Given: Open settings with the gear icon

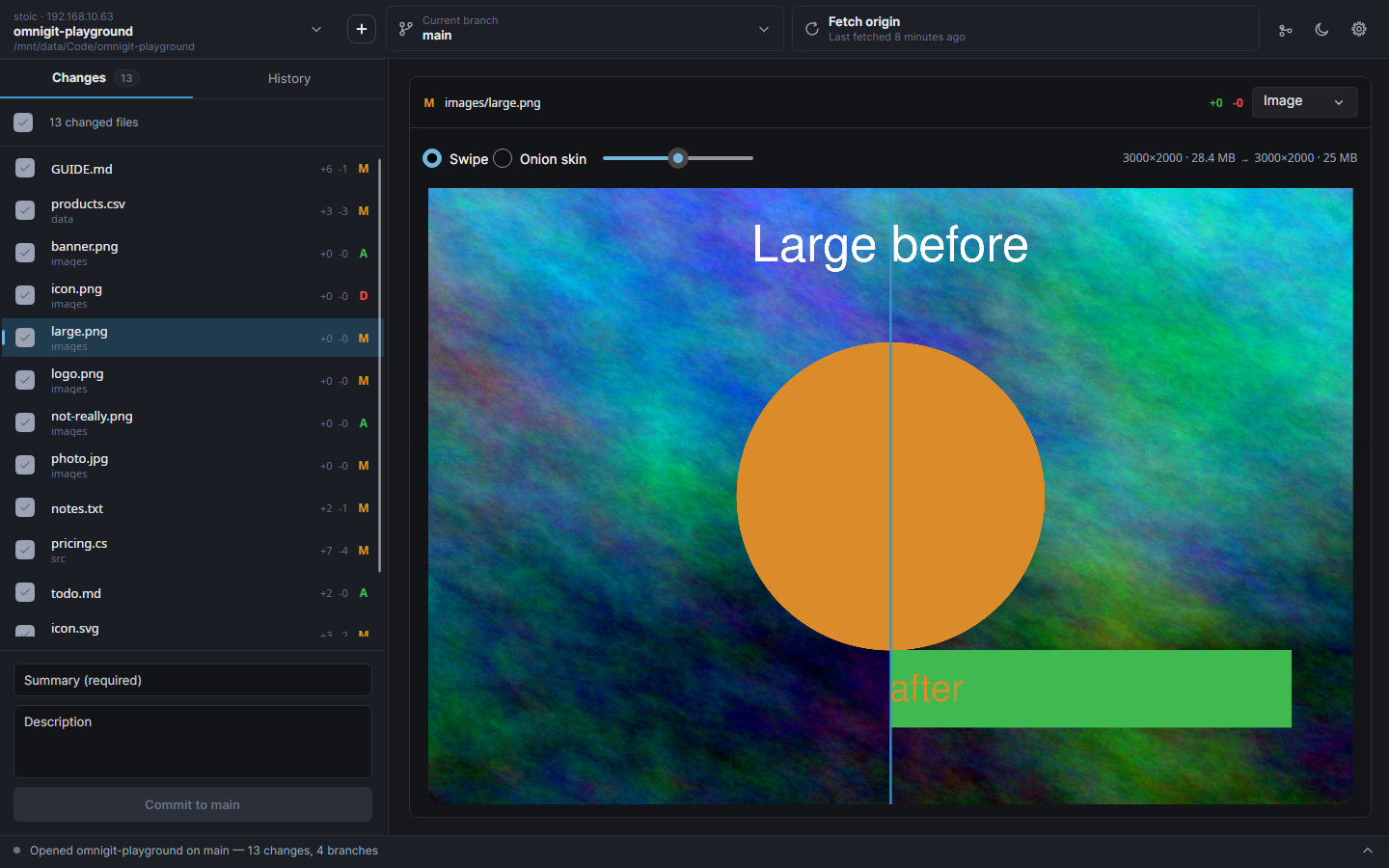Looking at the screenshot, I should (x=1359, y=30).
